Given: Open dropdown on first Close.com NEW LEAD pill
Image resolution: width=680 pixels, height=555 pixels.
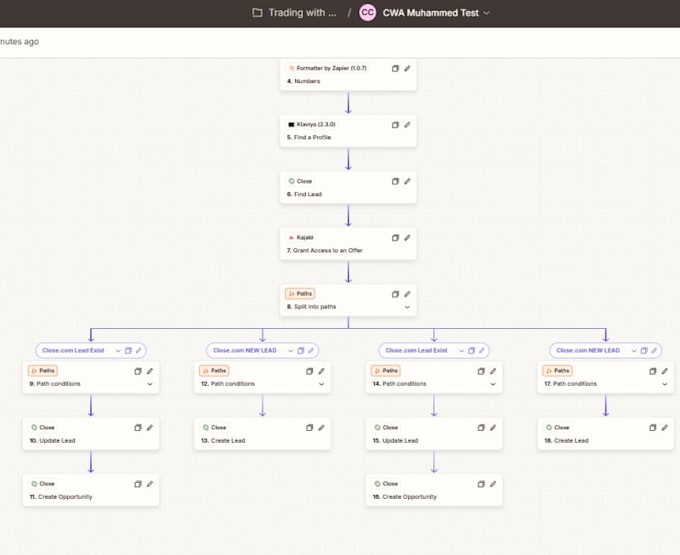Looking at the screenshot, I should pyautogui.click(x=291, y=351).
